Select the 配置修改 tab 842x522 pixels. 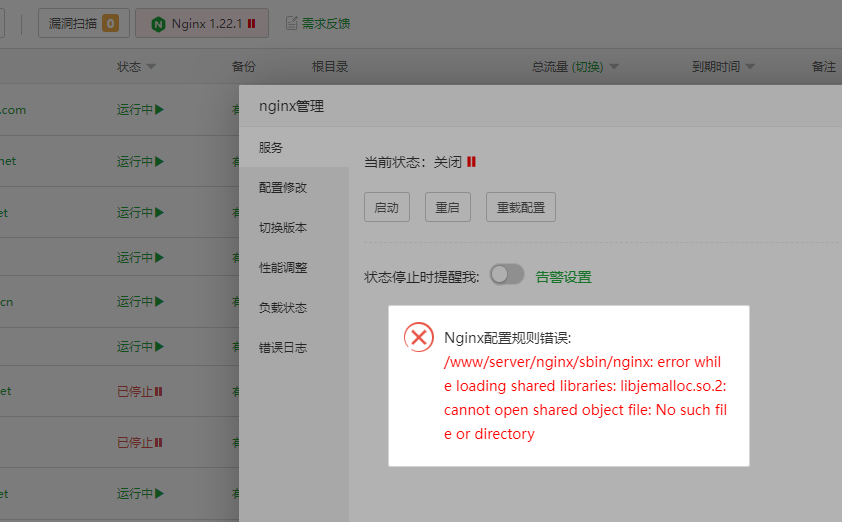point(294,187)
